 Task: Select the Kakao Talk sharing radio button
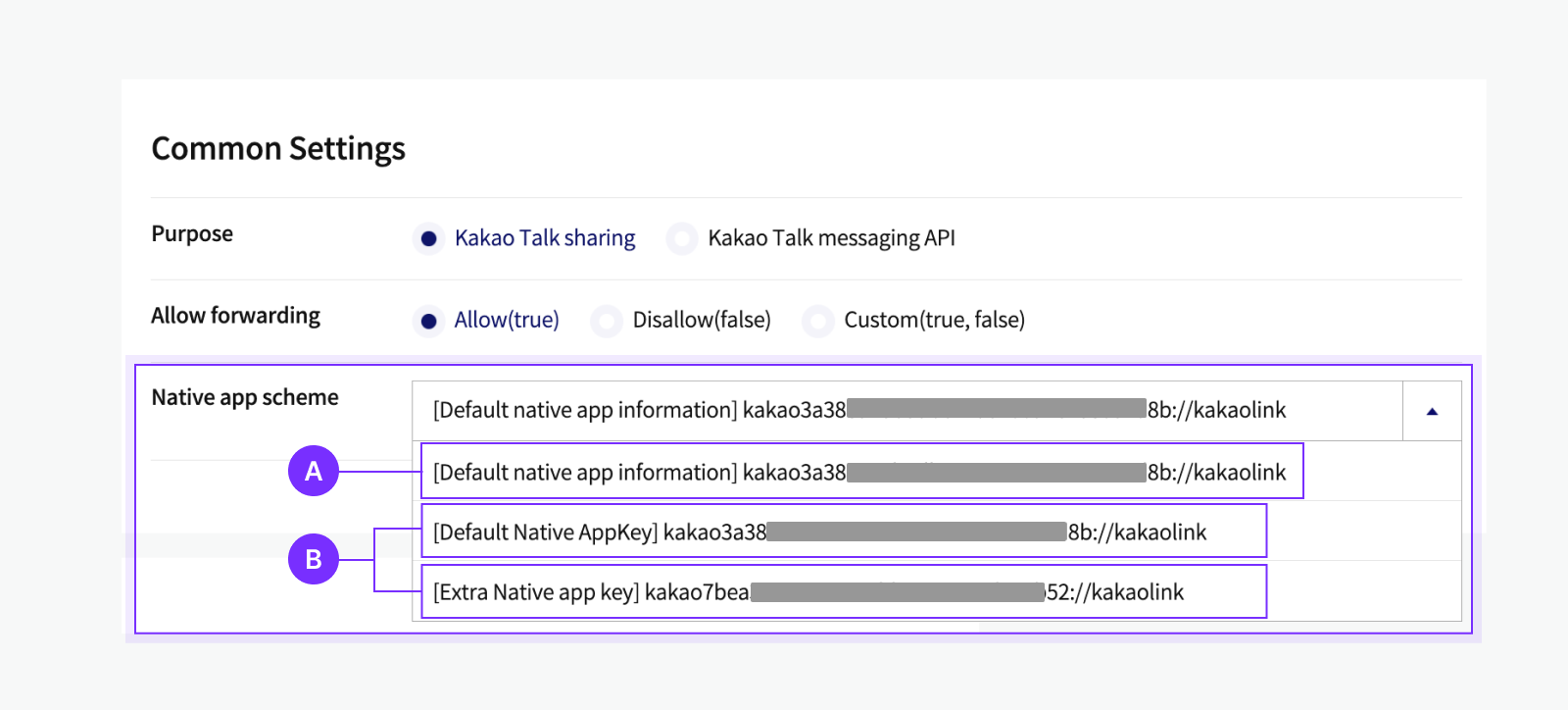click(428, 238)
